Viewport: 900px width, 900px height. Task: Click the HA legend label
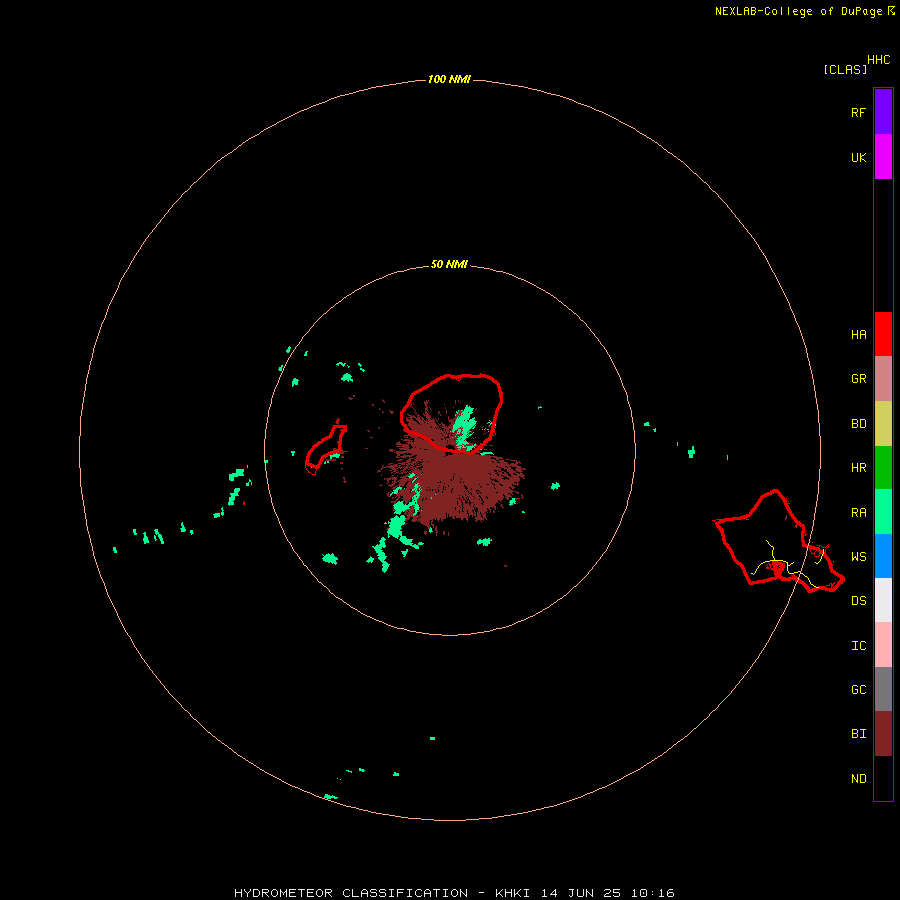coord(858,334)
